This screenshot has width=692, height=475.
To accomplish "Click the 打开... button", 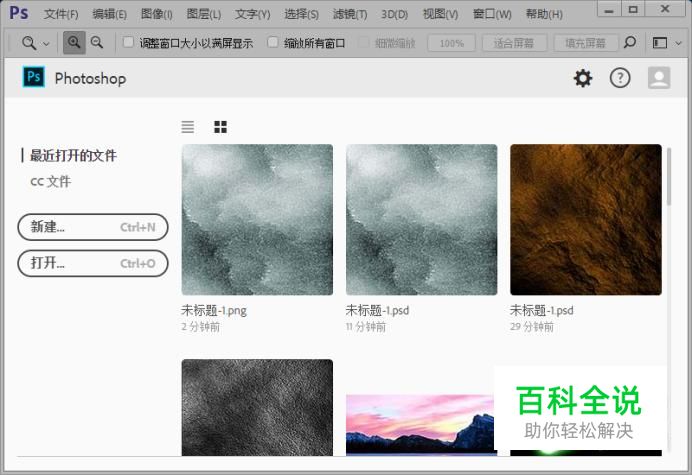I will (x=93, y=263).
